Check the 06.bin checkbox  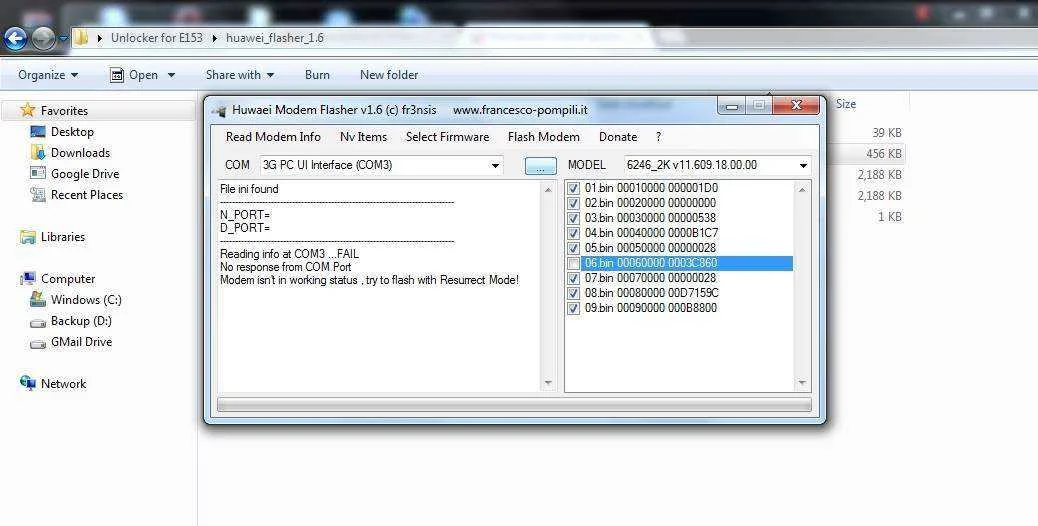pyautogui.click(x=573, y=263)
